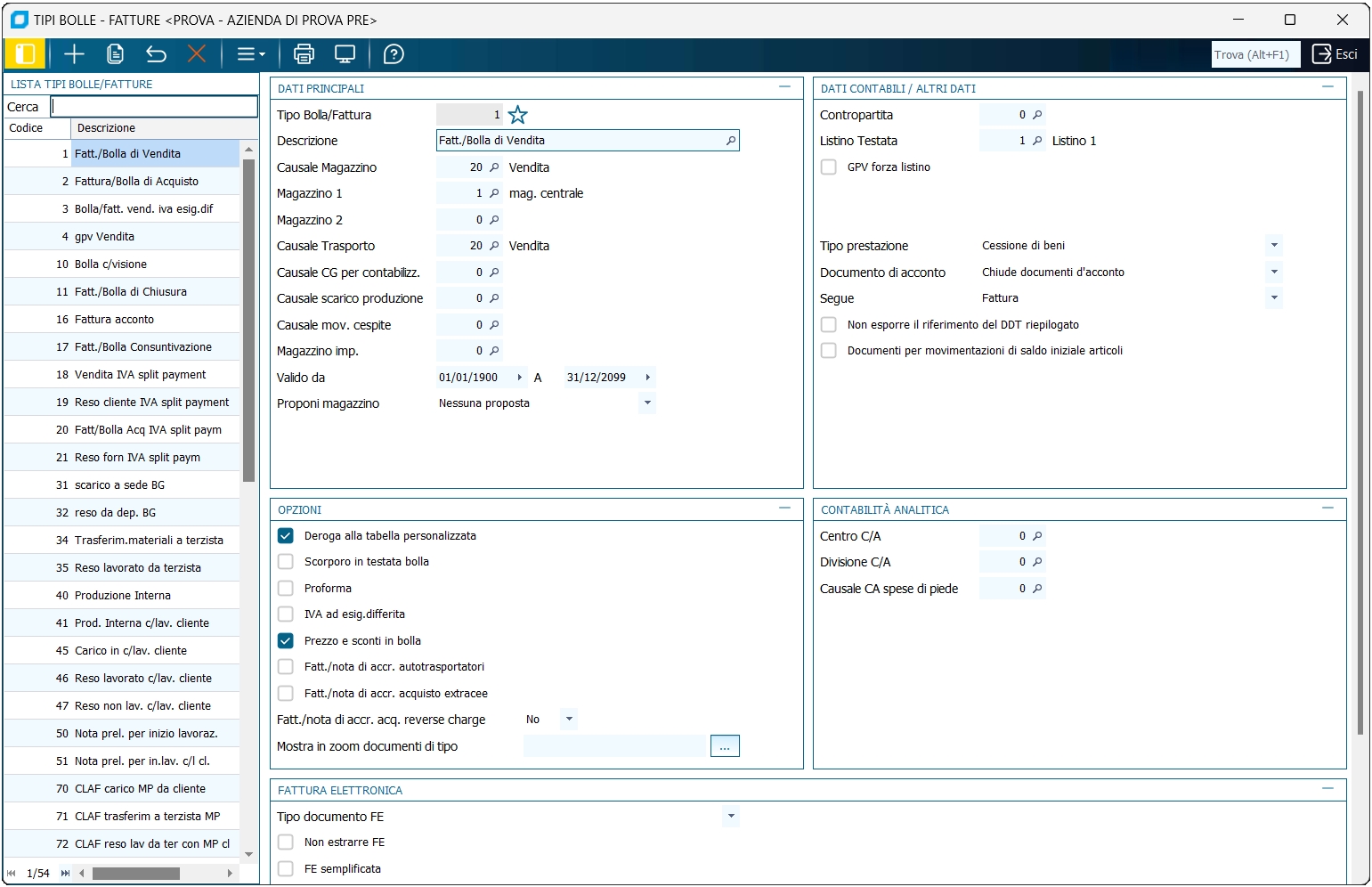Check the GPV forza listino box
This screenshot has width=1372, height=887.
(829, 167)
